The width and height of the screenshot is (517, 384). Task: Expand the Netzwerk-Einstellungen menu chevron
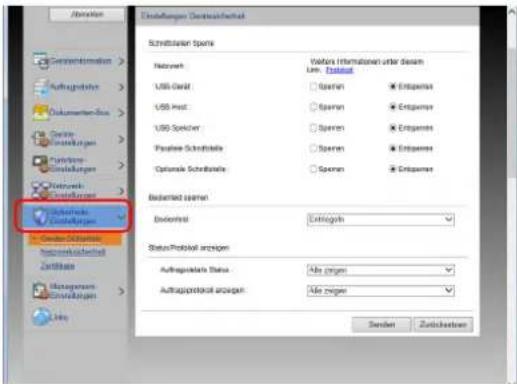121,191
